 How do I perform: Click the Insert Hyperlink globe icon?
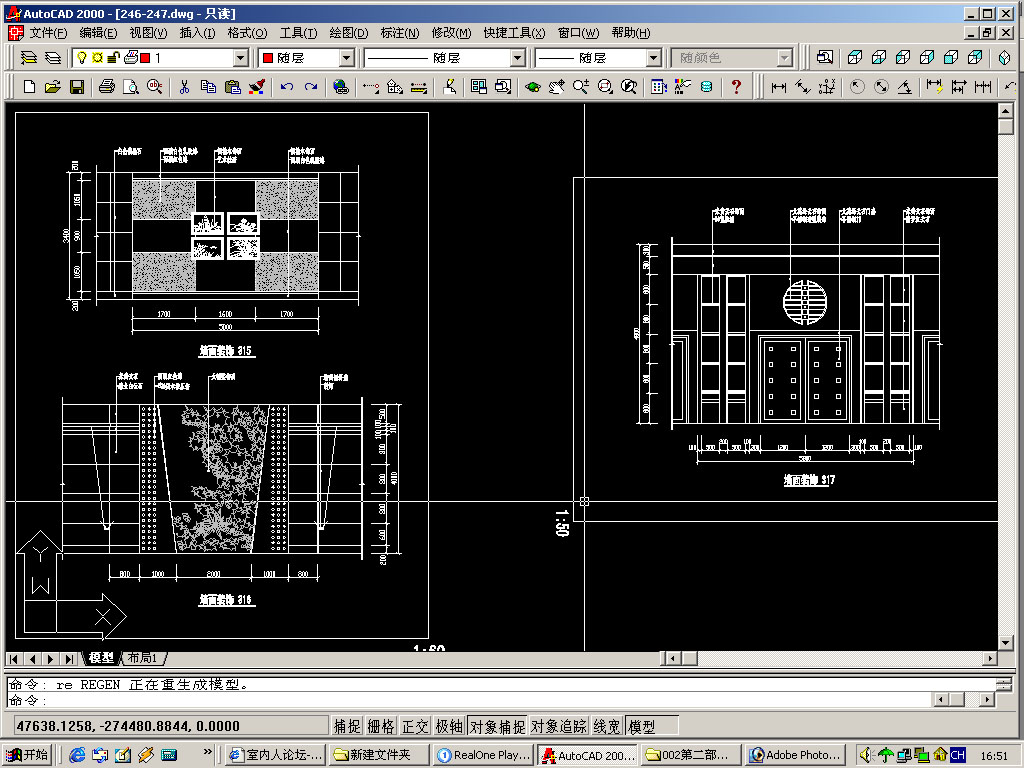pyautogui.click(x=341, y=86)
